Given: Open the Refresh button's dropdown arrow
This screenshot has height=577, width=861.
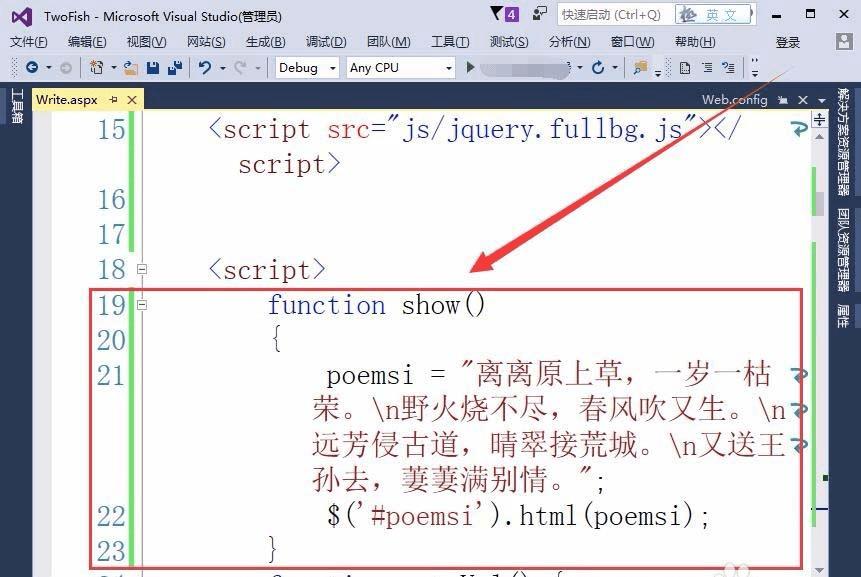Looking at the screenshot, I should point(615,68).
